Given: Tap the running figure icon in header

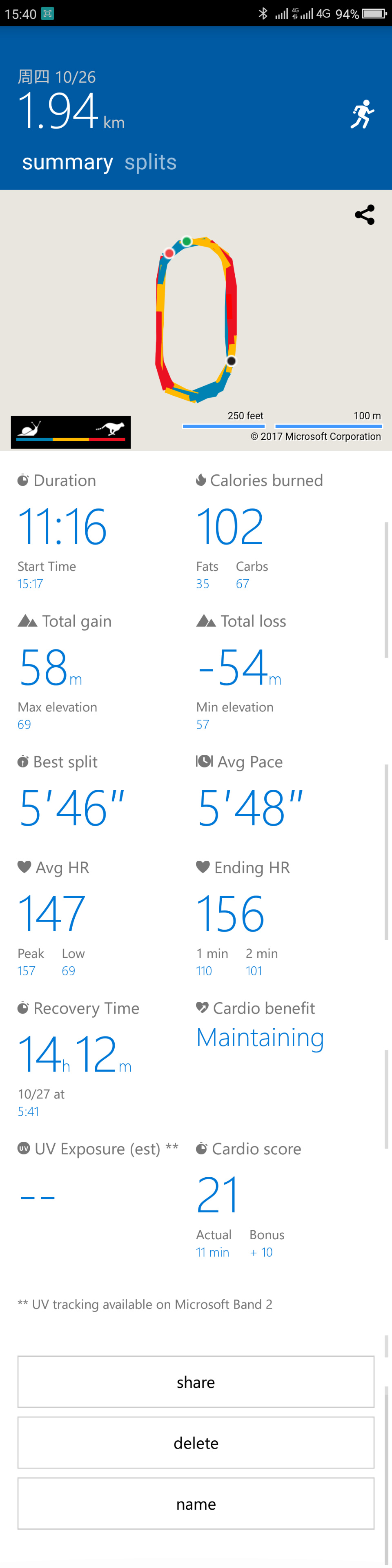Looking at the screenshot, I should point(362,114).
